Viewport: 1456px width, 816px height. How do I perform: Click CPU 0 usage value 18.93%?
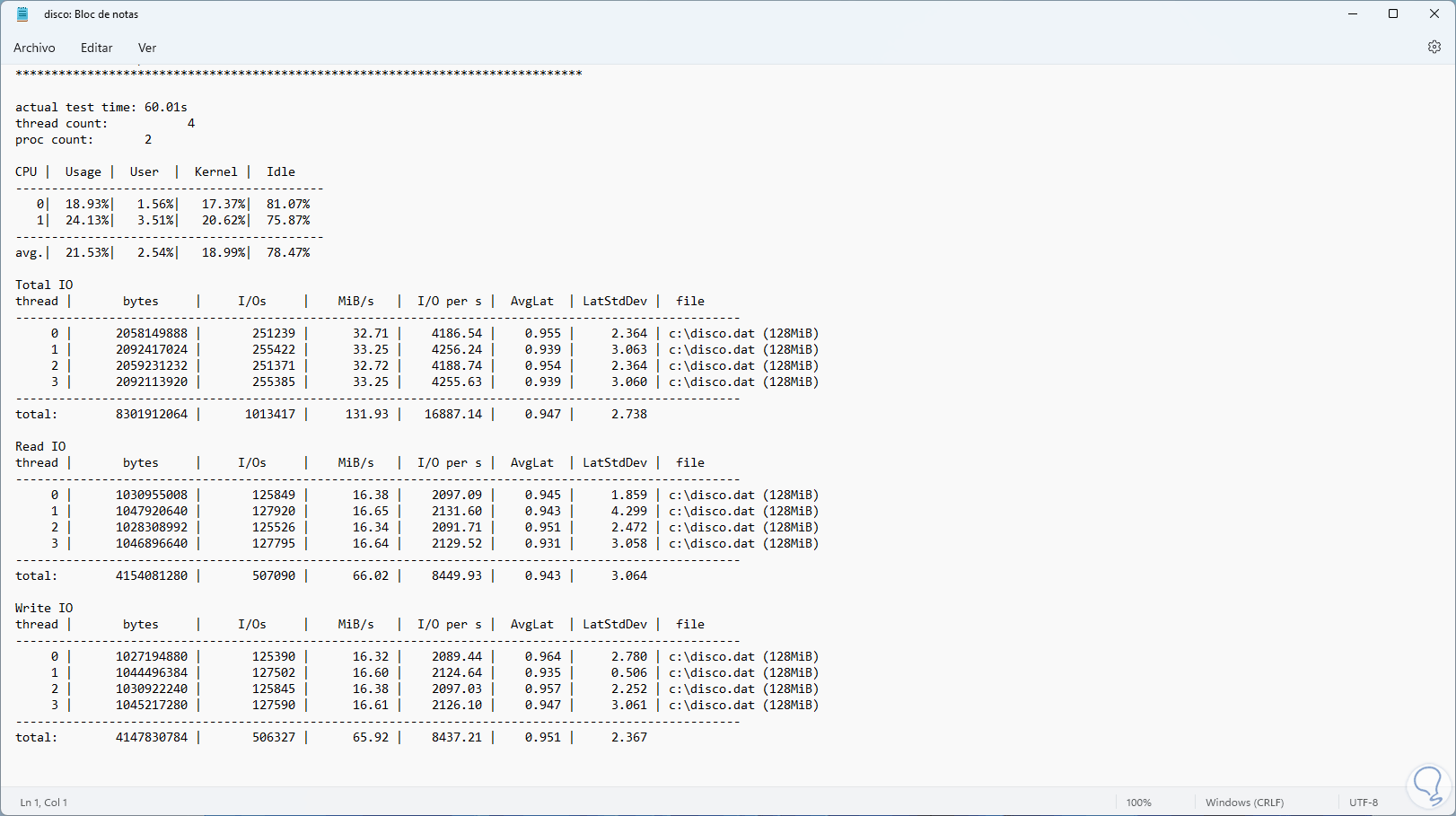(87, 204)
